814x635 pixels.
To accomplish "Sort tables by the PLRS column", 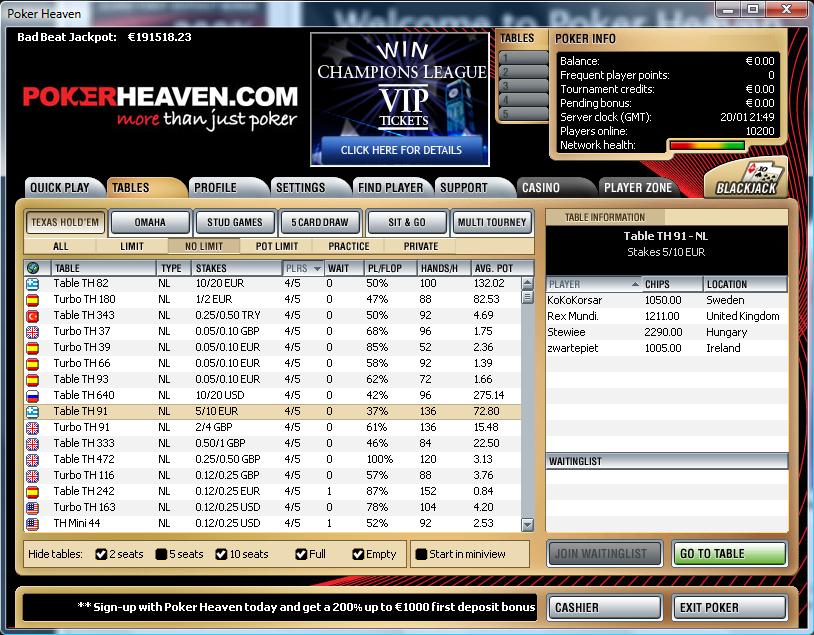I will [x=303, y=268].
